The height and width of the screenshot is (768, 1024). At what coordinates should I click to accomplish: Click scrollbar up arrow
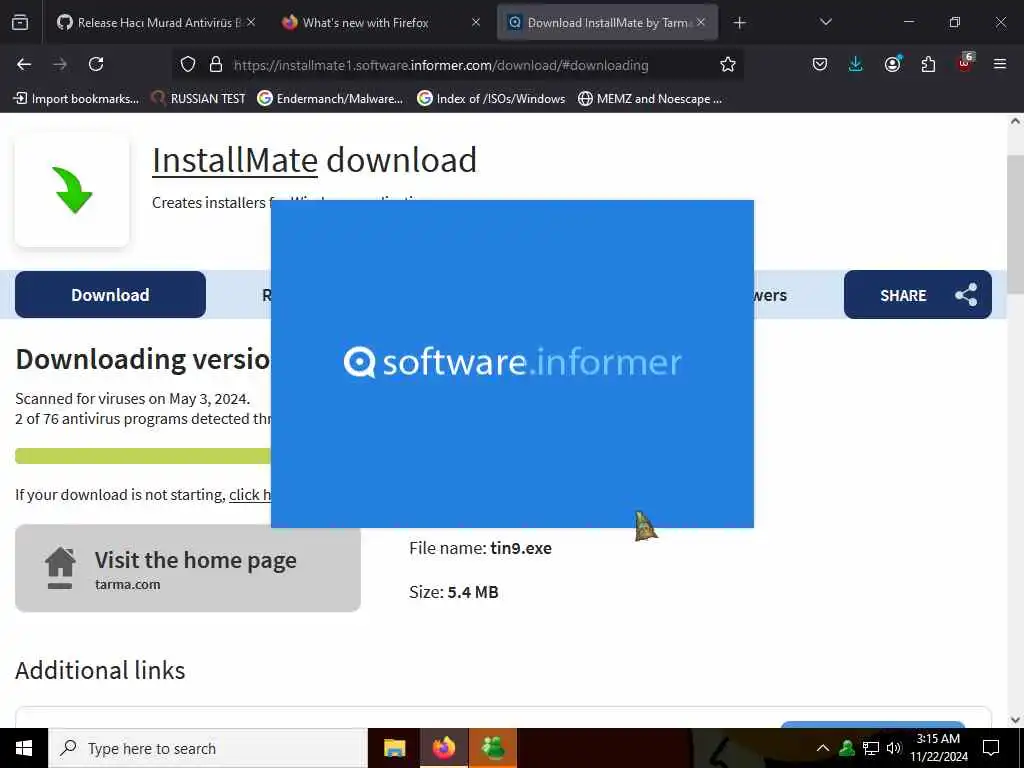1016,121
